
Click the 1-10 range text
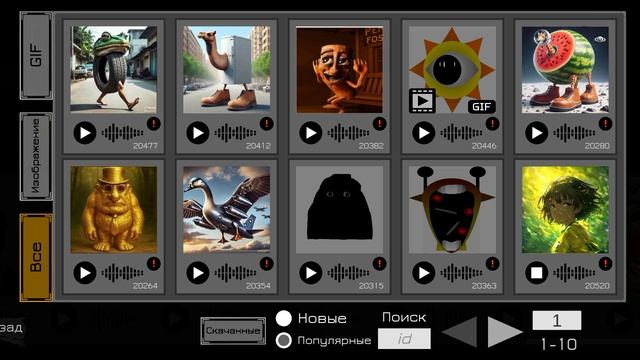point(559,344)
